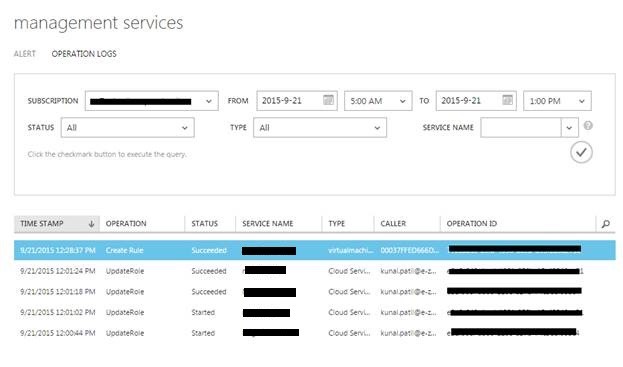Select the 12:28:37 PM Create Rule row
623x367 pixels.
click(315, 250)
